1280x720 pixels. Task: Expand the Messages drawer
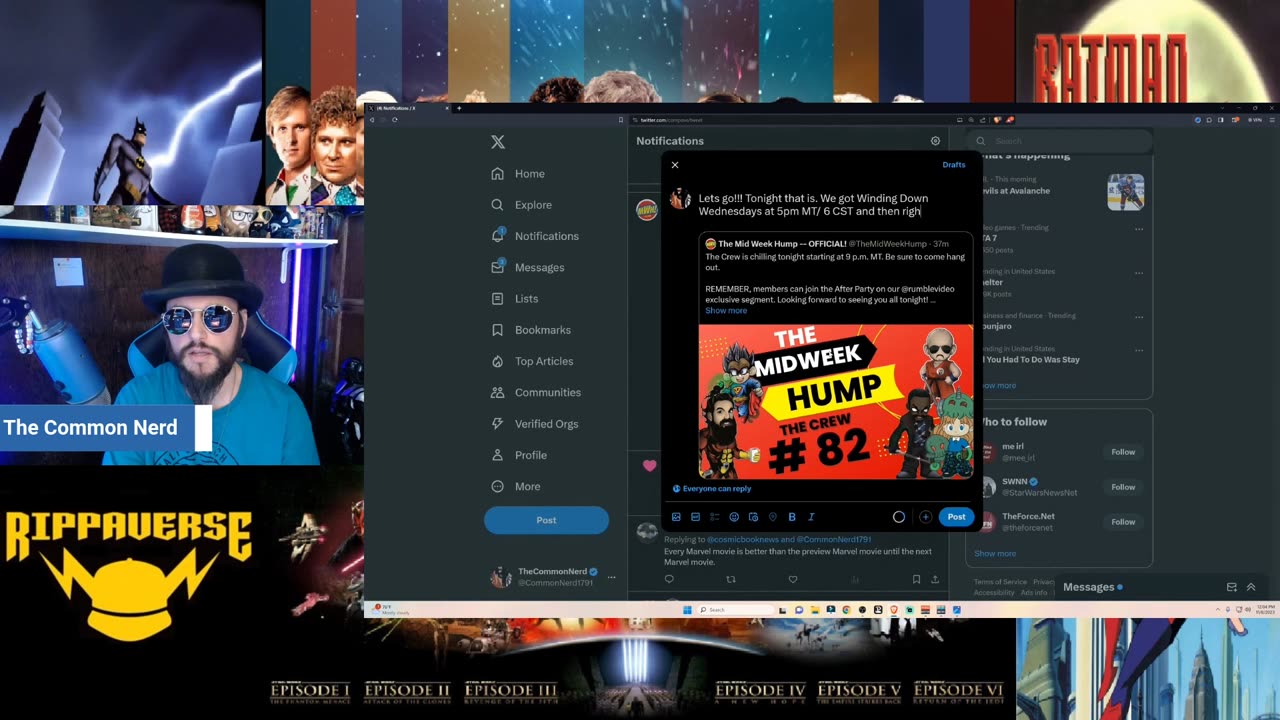coord(1251,587)
